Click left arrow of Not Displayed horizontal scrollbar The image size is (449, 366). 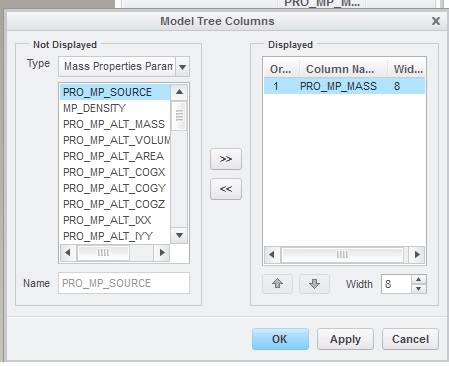68,253
